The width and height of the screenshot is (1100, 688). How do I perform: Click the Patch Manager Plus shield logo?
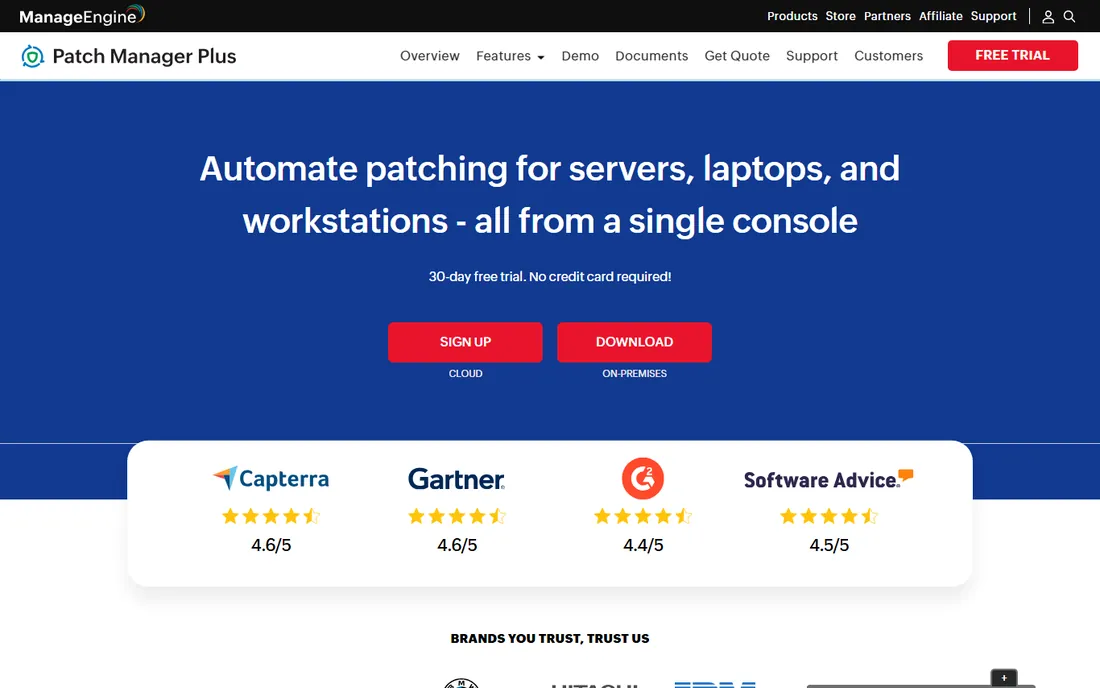pos(32,56)
